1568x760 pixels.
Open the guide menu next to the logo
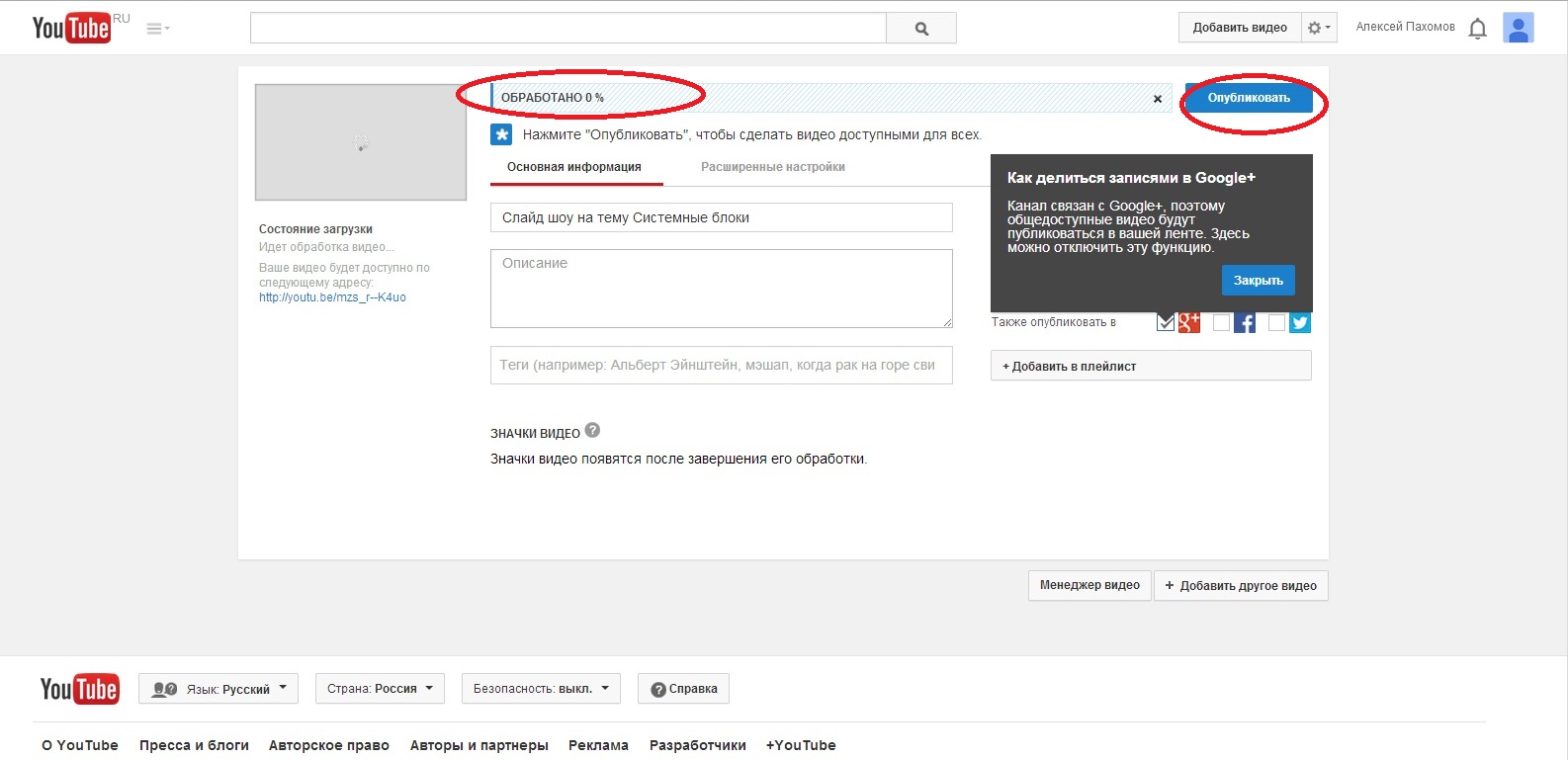157,29
